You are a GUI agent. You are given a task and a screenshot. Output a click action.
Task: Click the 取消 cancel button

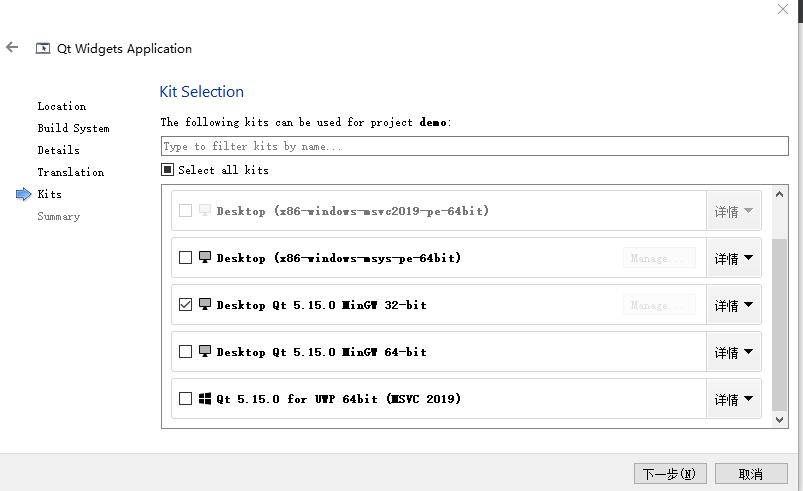pyautogui.click(x=751, y=474)
